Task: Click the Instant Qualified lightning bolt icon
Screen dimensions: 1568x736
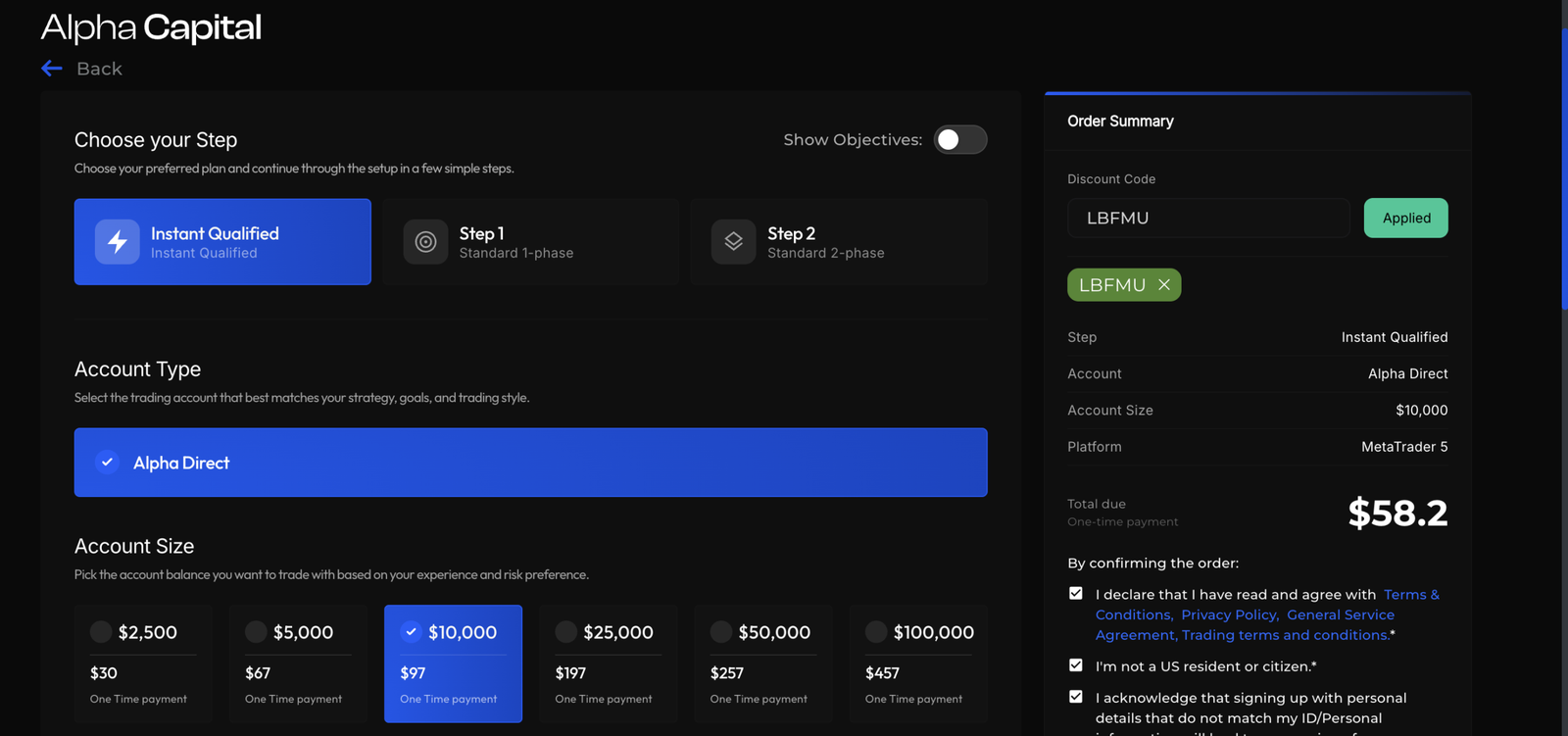Action: tap(118, 242)
